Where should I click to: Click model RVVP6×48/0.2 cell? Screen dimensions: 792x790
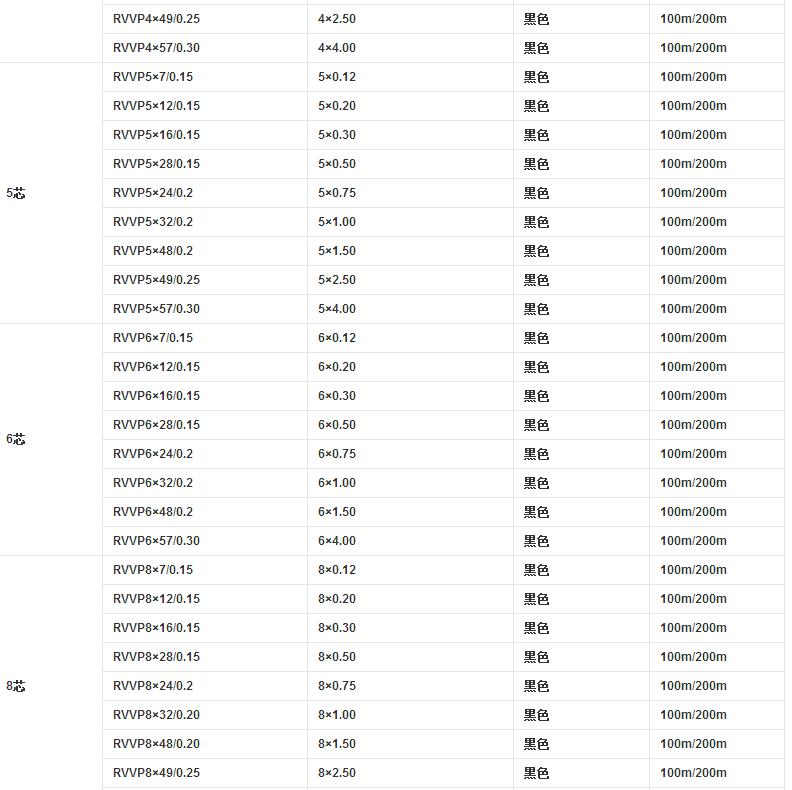coord(153,512)
